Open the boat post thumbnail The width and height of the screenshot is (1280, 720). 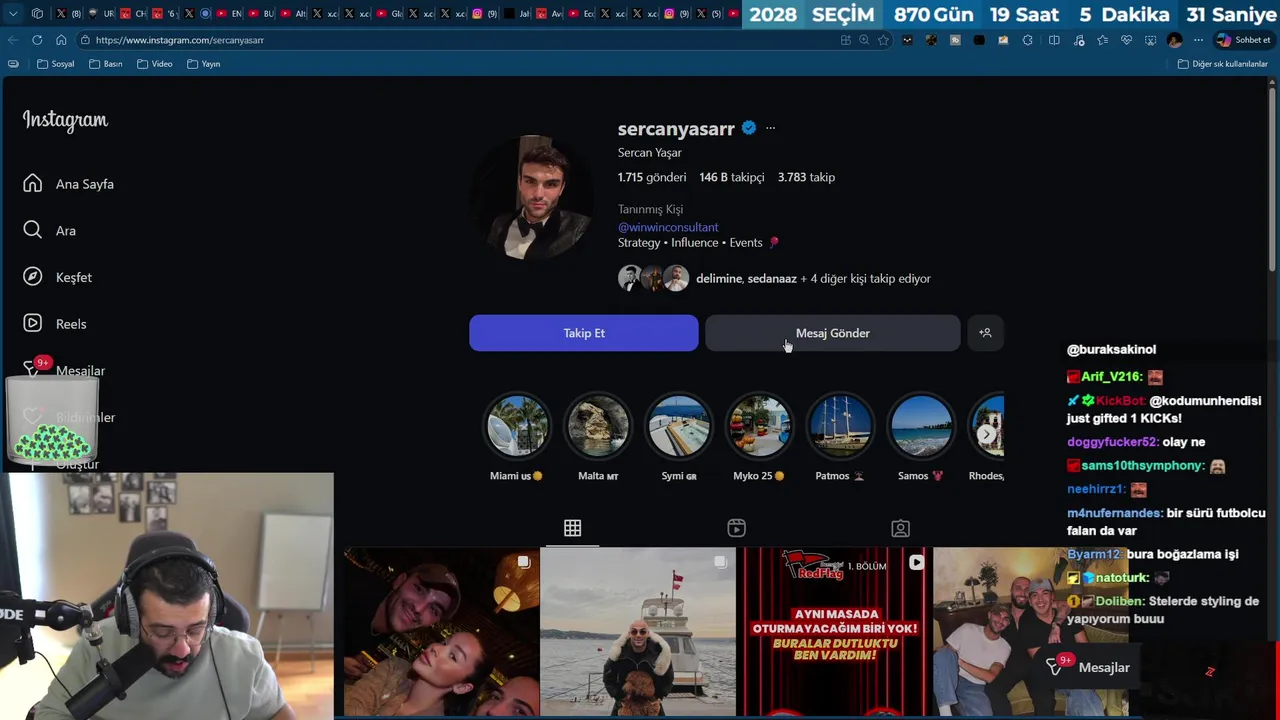click(637, 632)
